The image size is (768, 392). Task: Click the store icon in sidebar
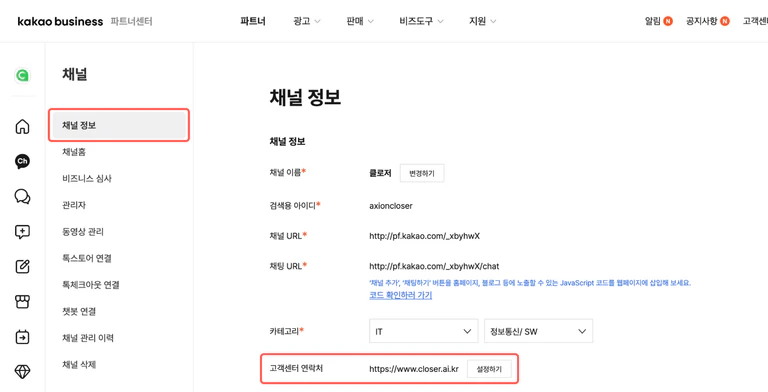[x=22, y=302]
